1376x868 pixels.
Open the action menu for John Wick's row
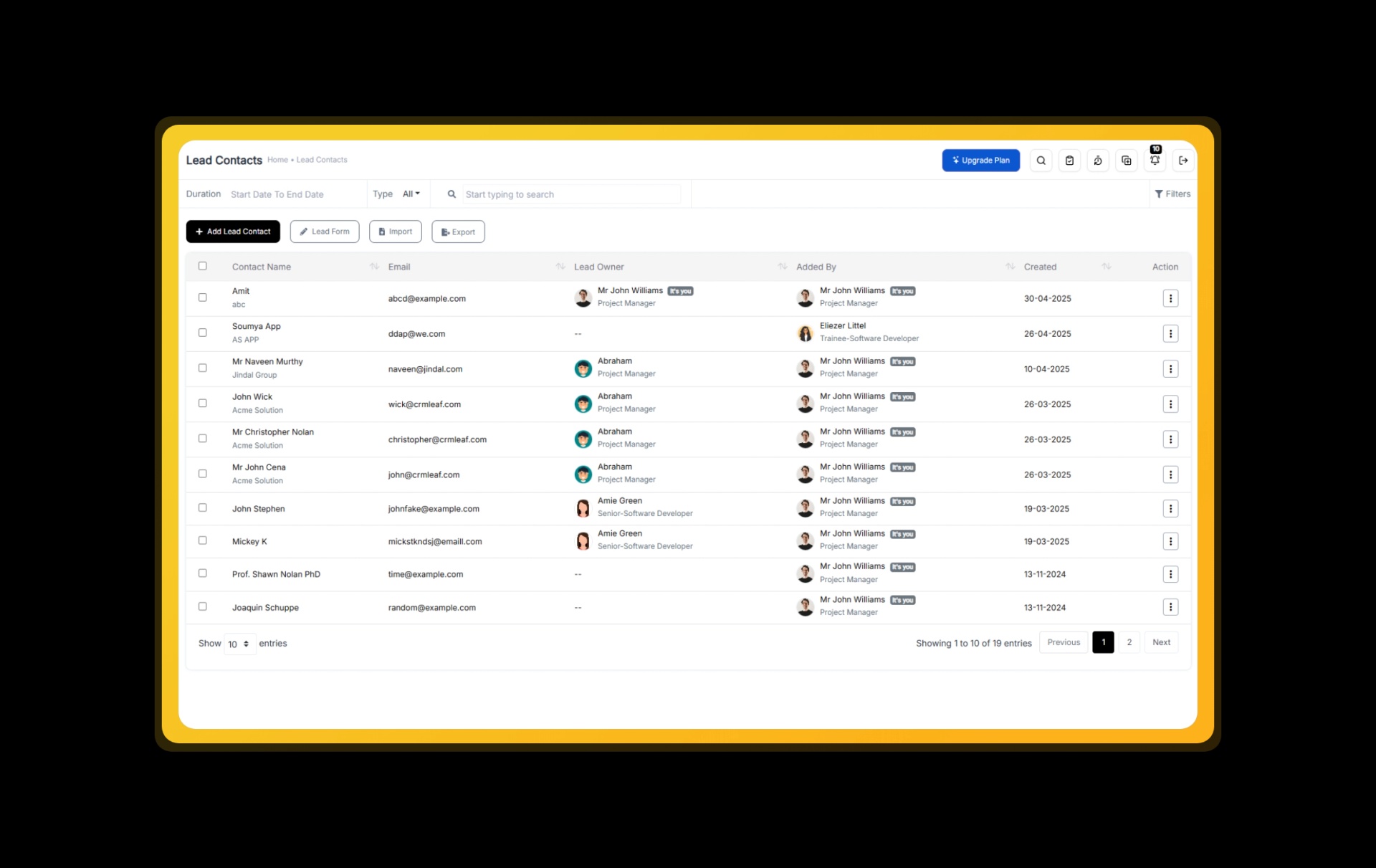pyautogui.click(x=1171, y=404)
